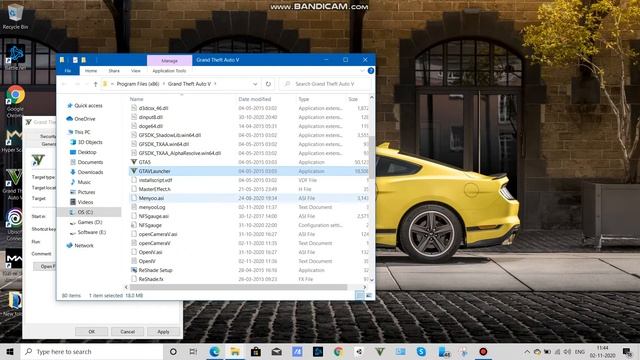The width and height of the screenshot is (640, 360).
Task: Open the File tab
Action: (x=68, y=71)
